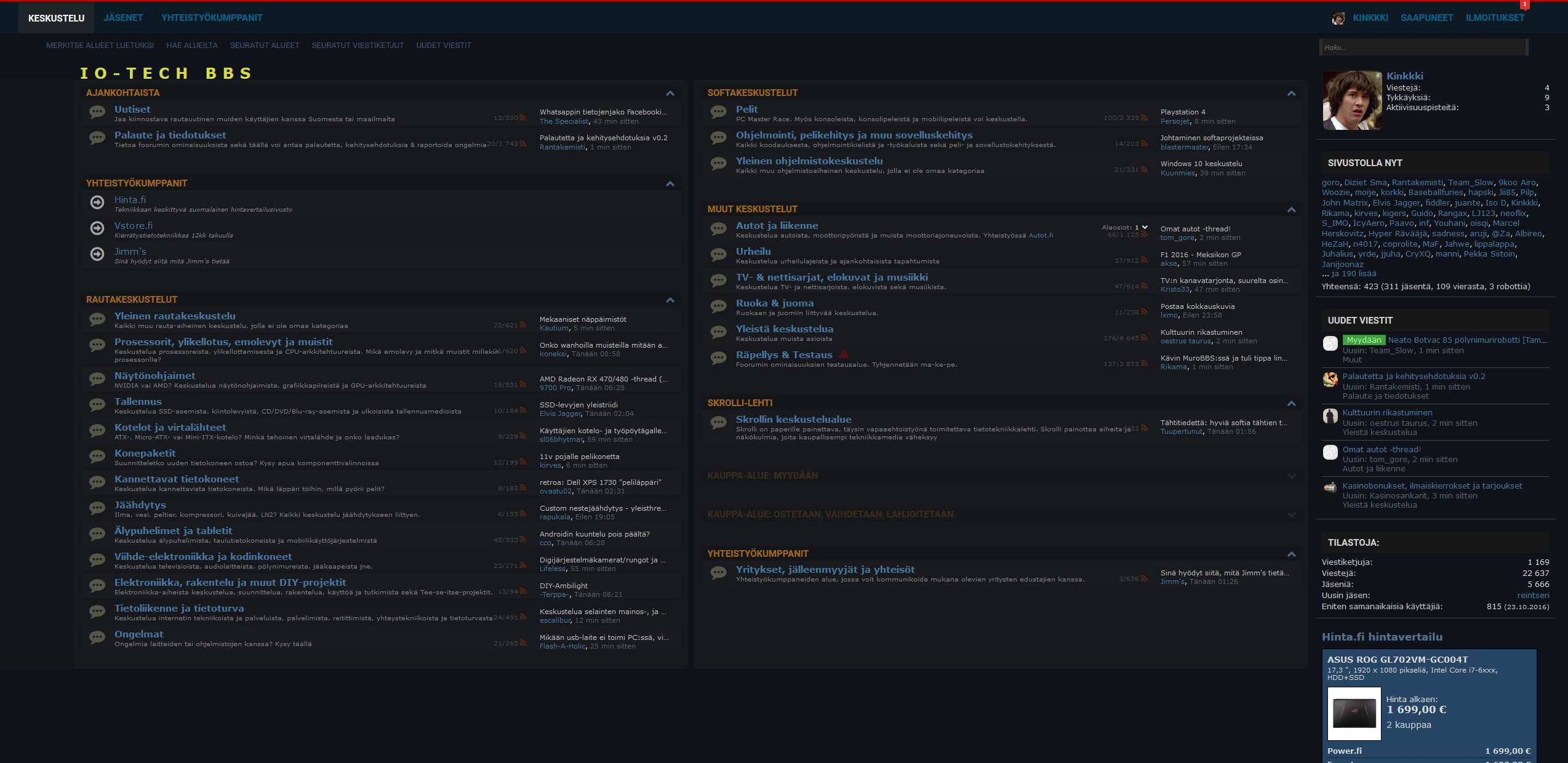The width and height of the screenshot is (1568, 763).
Task: Collapse the Rautakeskustelut section
Action: coord(670,300)
